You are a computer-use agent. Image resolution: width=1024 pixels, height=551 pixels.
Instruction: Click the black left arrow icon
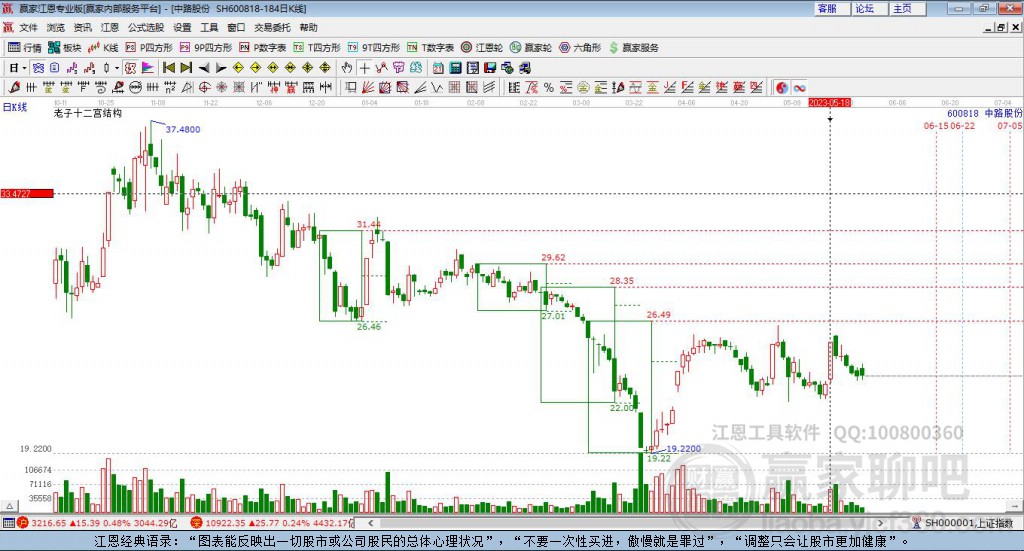204,68
